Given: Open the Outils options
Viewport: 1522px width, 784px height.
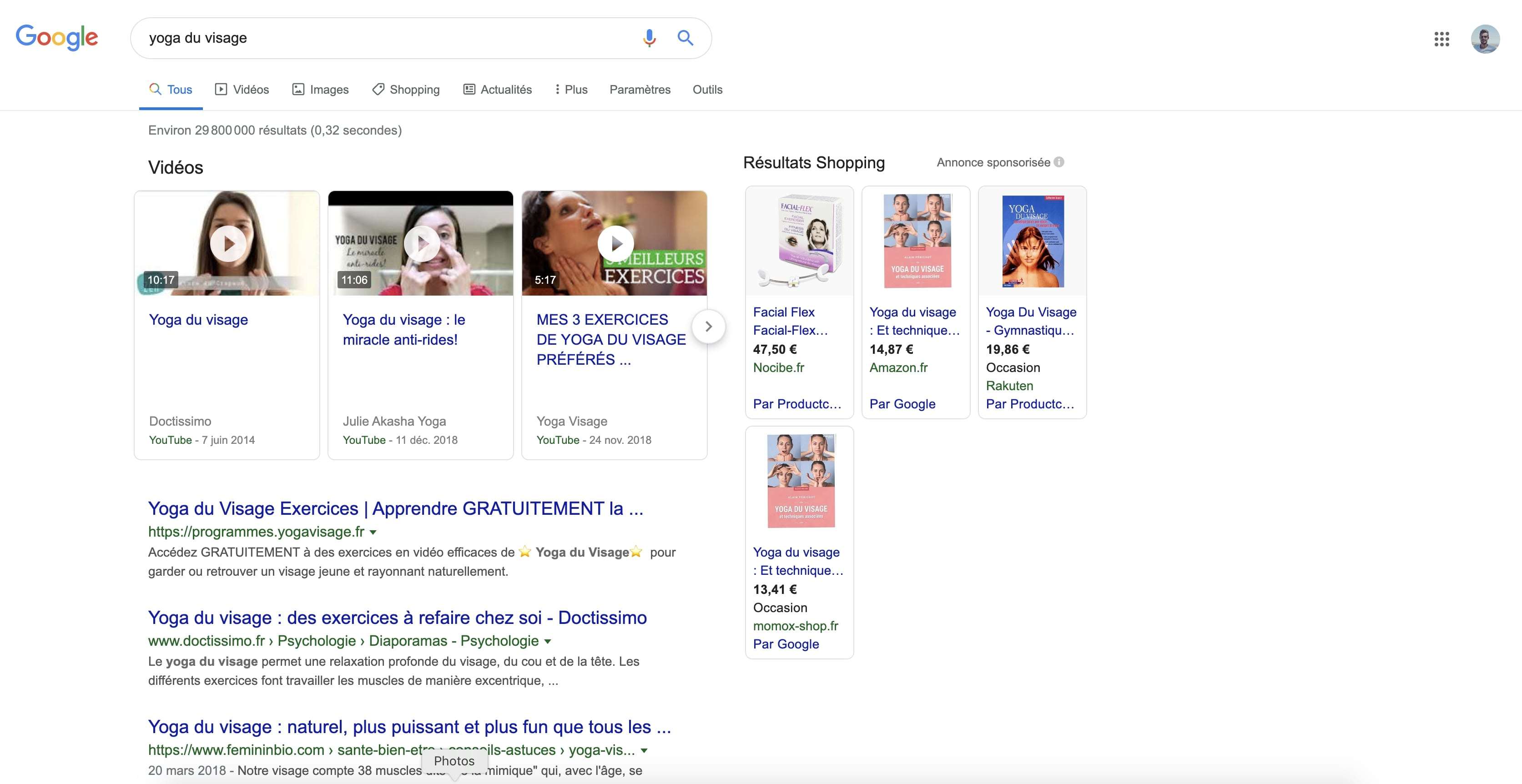Looking at the screenshot, I should 707,90.
